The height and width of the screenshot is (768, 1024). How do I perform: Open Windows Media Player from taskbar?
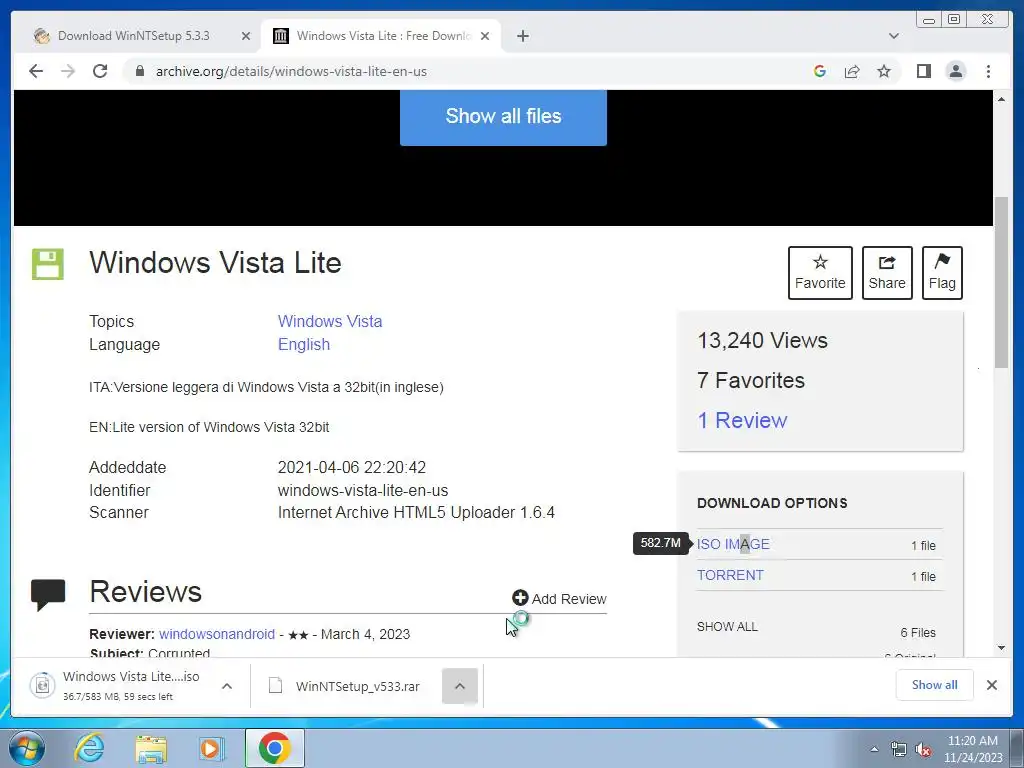[211, 748]
